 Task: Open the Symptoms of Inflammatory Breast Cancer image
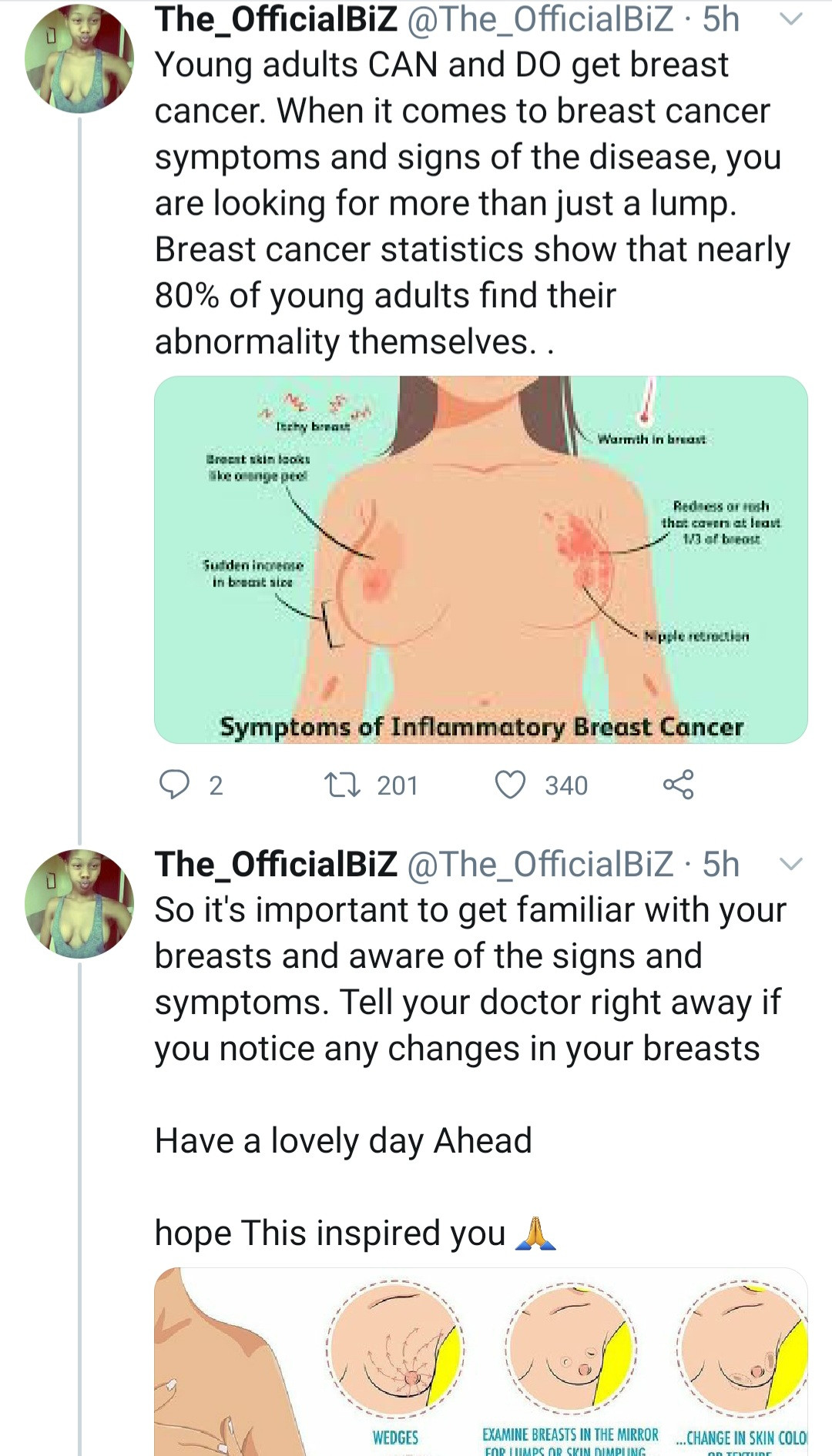tap(481, 559)
